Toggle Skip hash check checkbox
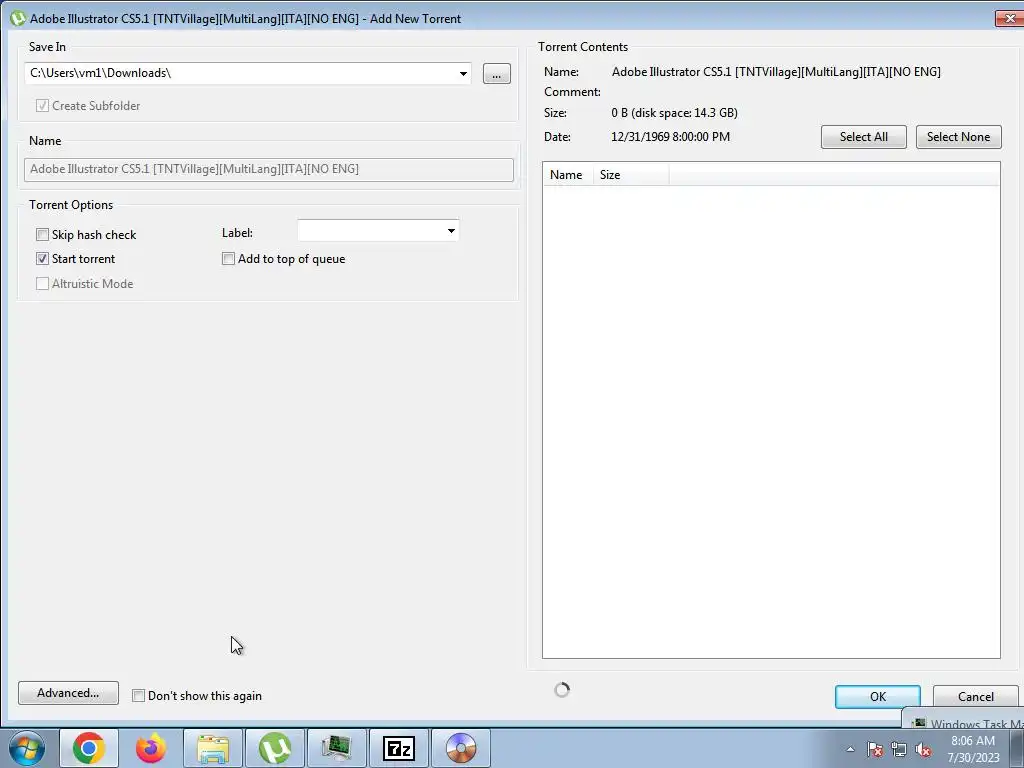 point(42,234)
